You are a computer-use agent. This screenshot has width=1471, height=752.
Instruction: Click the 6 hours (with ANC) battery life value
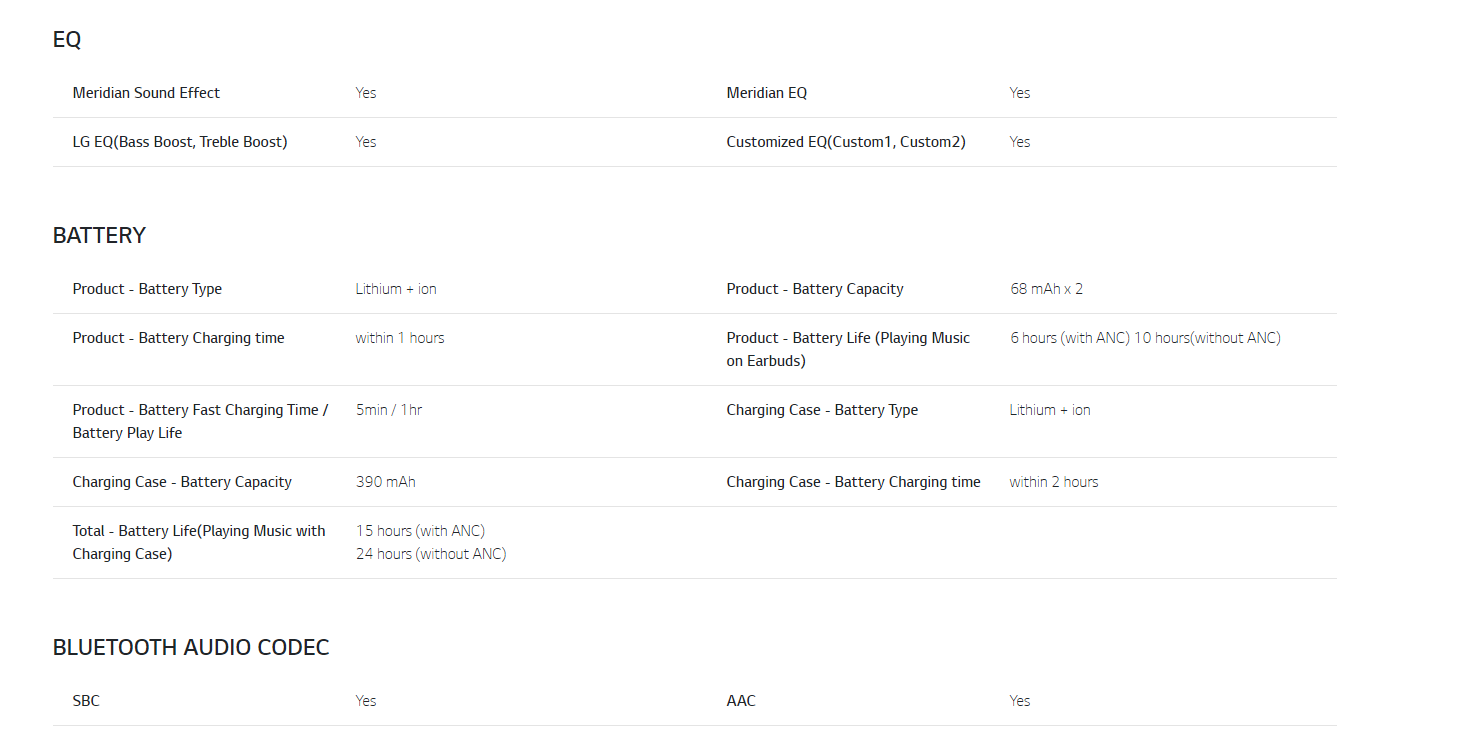[x=1069, y=338]
